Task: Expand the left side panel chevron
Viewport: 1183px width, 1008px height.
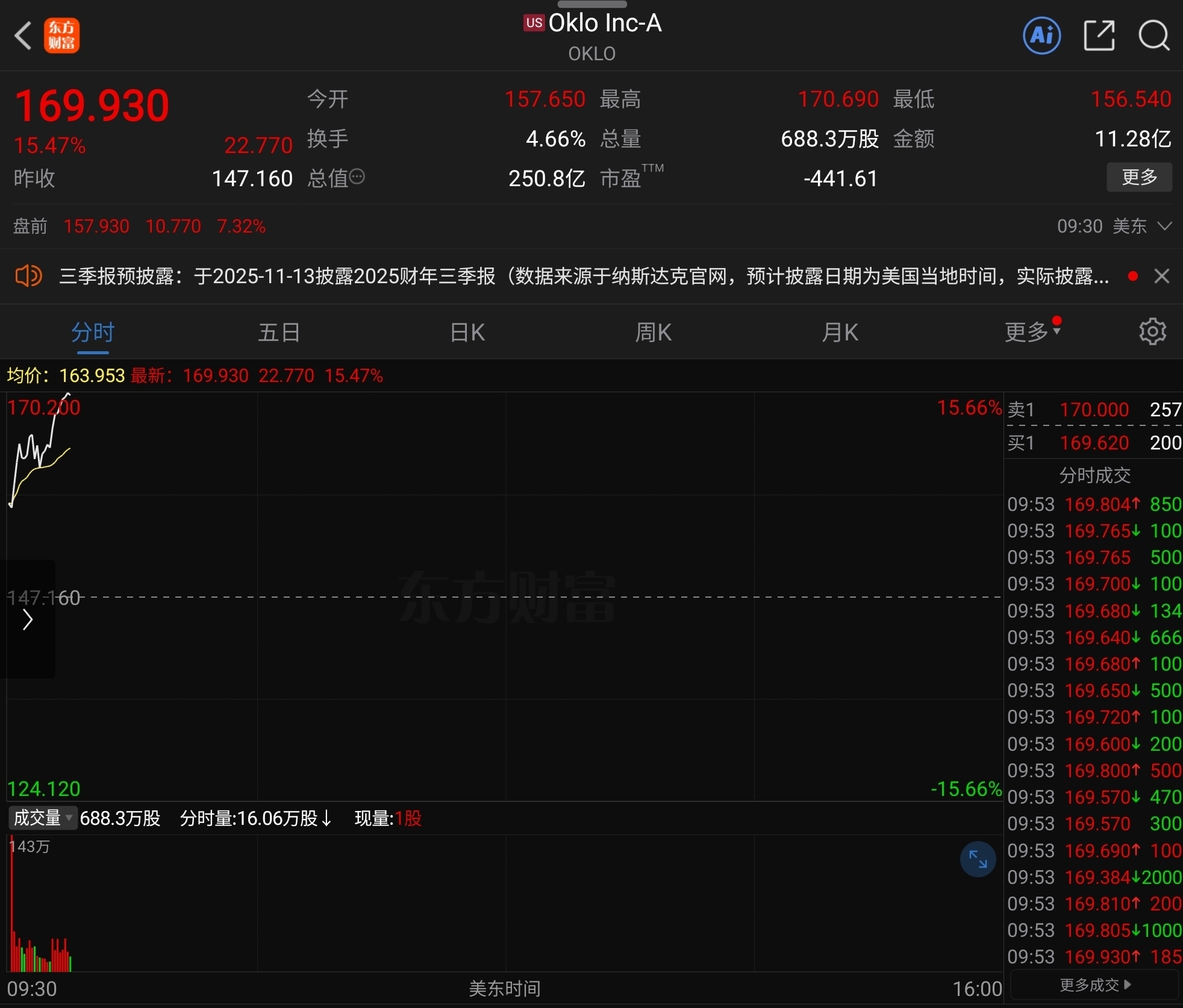Action: click(x=27, y=619)
